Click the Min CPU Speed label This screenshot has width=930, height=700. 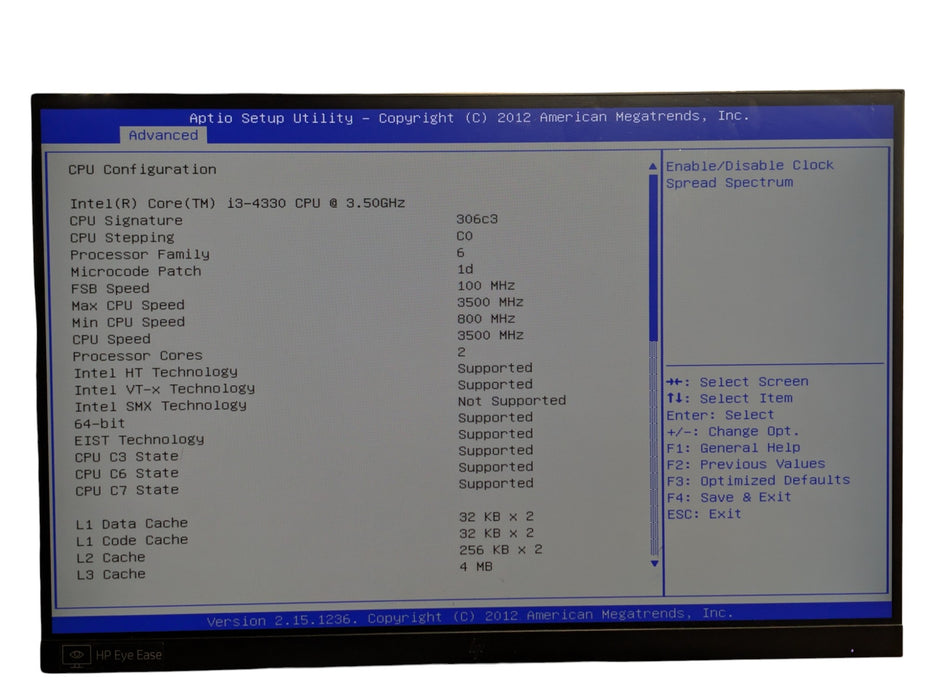(x=128, y=322)
